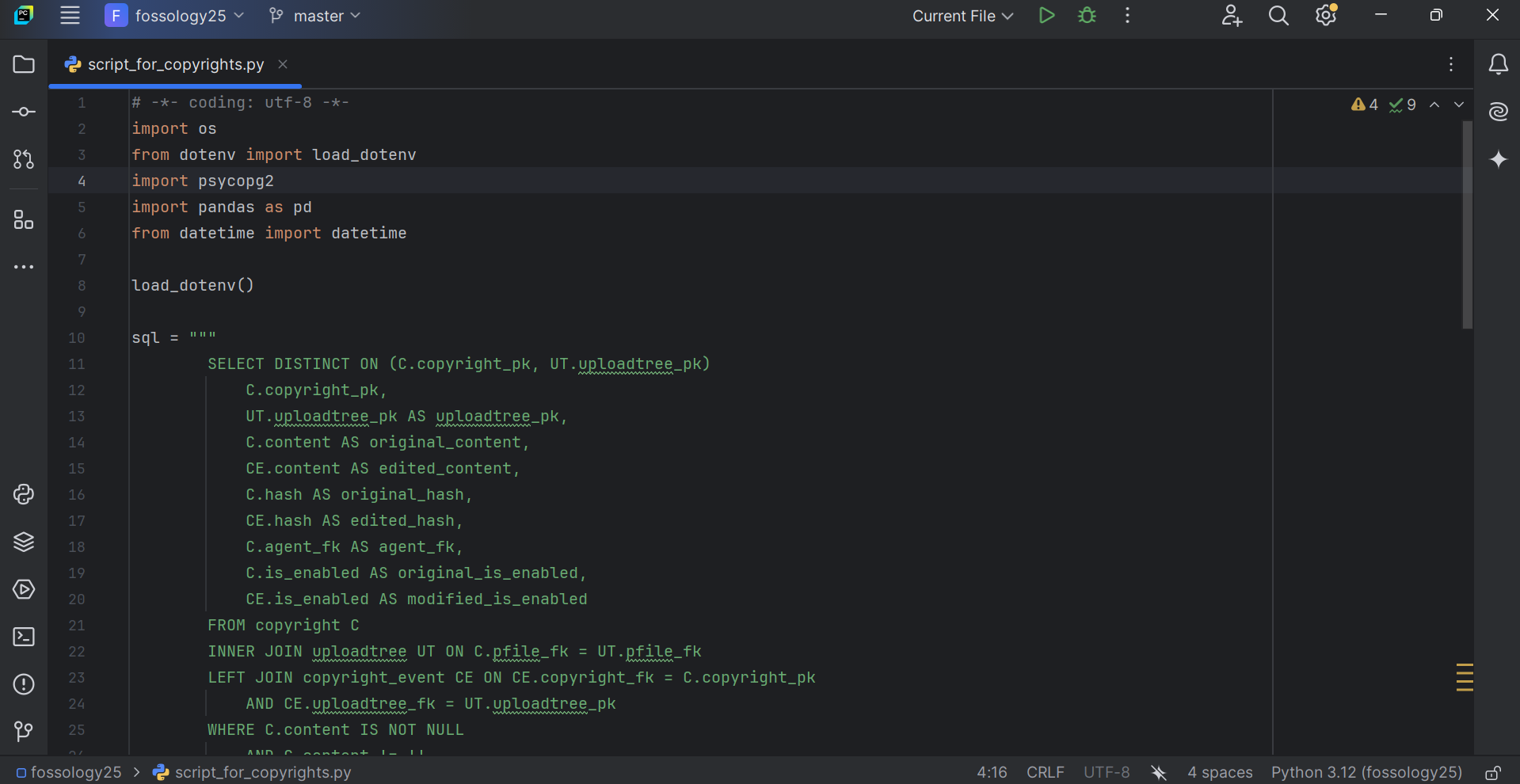1520x784 pixels.
Task: Open the 4 warnings inspection indicator
Action: point(1365,105)
